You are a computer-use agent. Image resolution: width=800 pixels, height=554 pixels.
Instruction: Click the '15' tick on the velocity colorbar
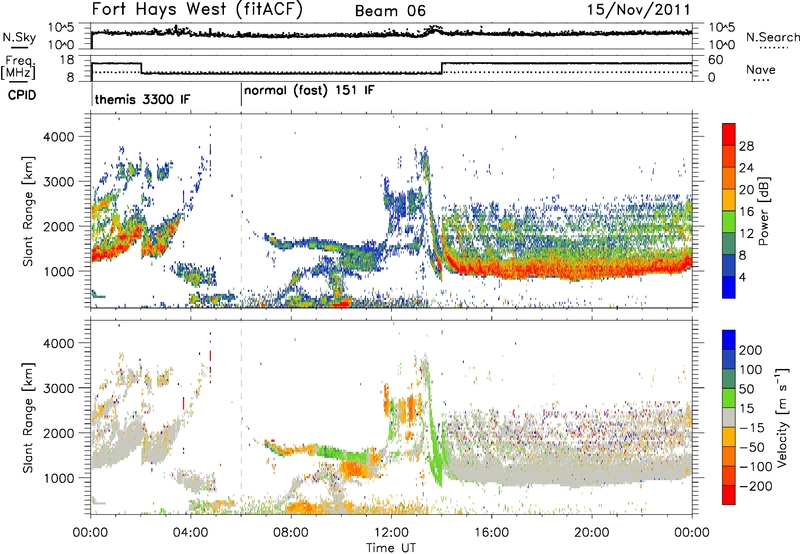point(746,408)
